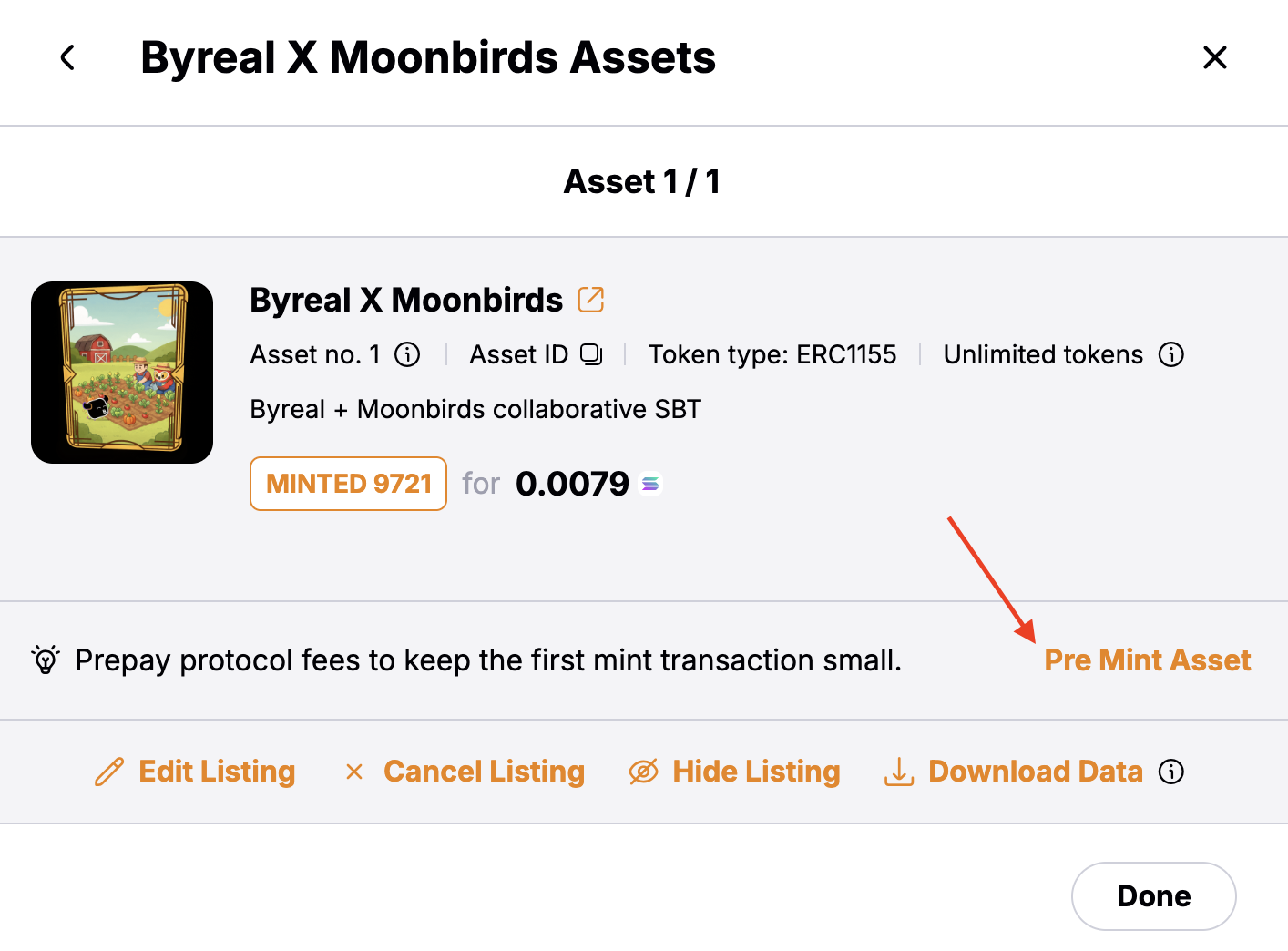Screen dimensions: 1288x951
Task: Close the Byreal X Moonbirds Assets dialog
Action: pyautogui.click(x=1215, y=58)
